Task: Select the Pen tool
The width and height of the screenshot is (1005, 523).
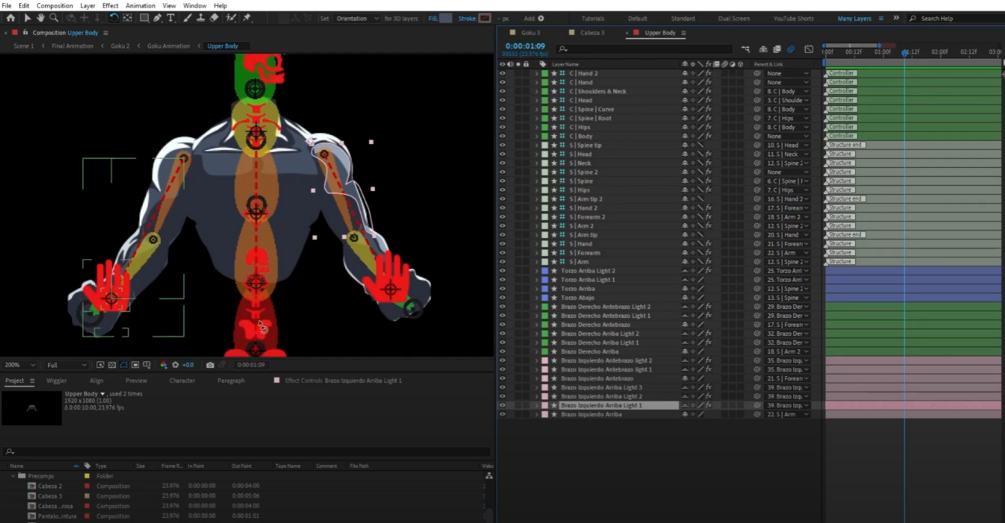Action: point(158,19)
